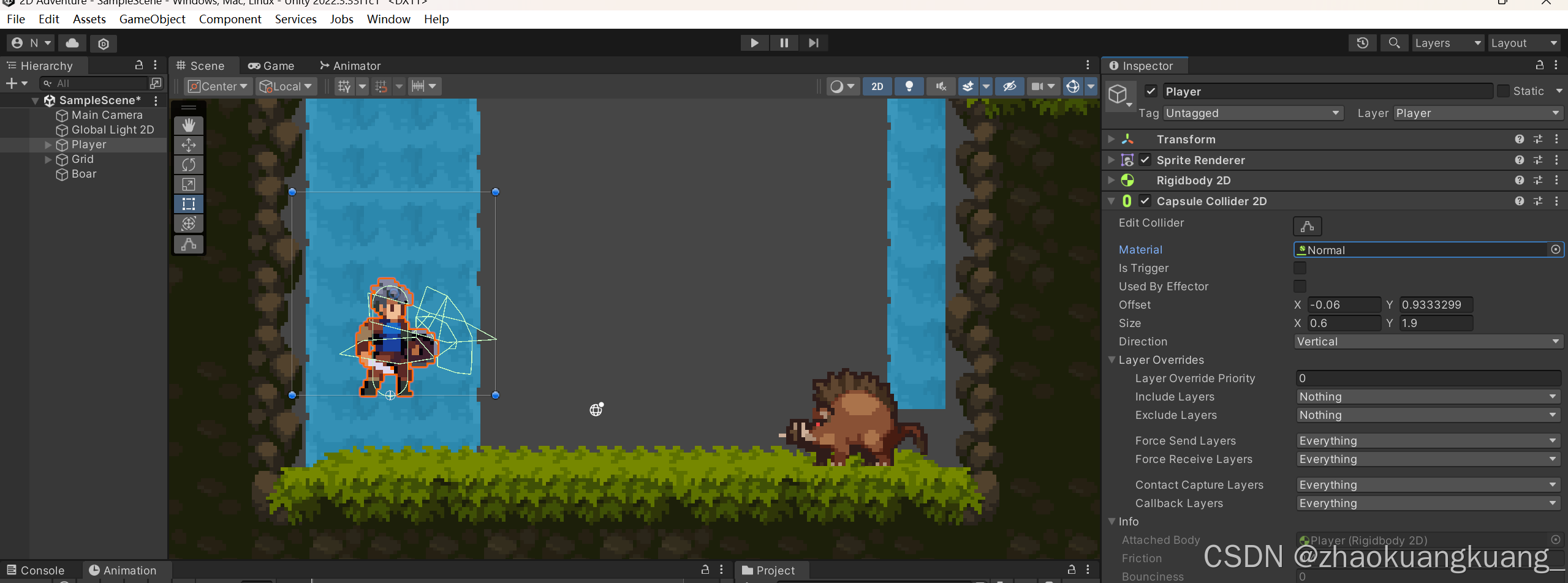
Task: Open the Component menu
Action: 230,19
